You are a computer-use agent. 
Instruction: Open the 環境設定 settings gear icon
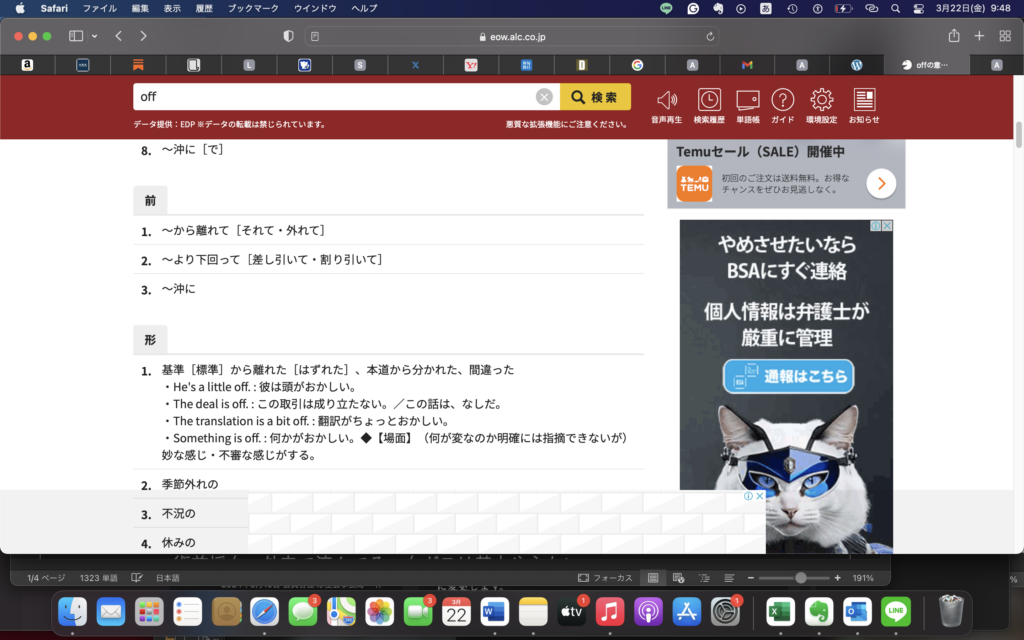820,100
